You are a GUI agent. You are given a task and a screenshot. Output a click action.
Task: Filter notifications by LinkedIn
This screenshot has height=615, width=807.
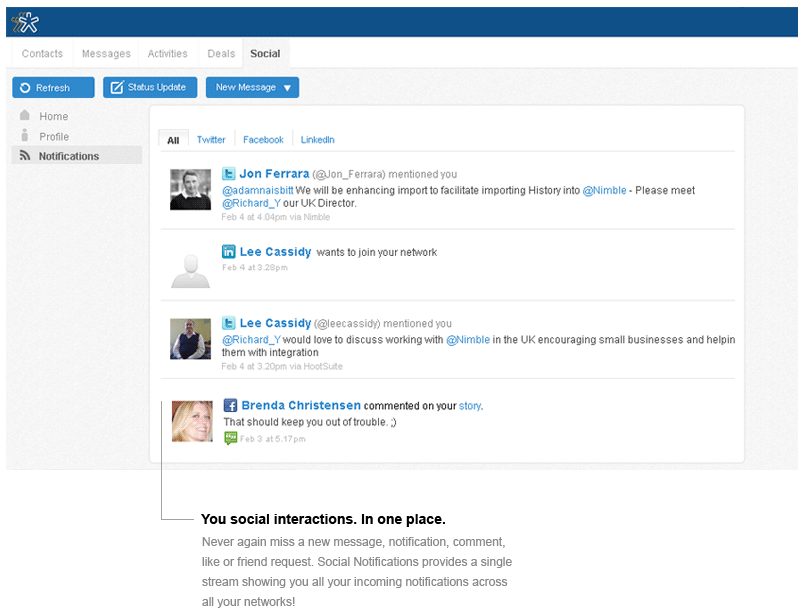click(x=318, y=140)
